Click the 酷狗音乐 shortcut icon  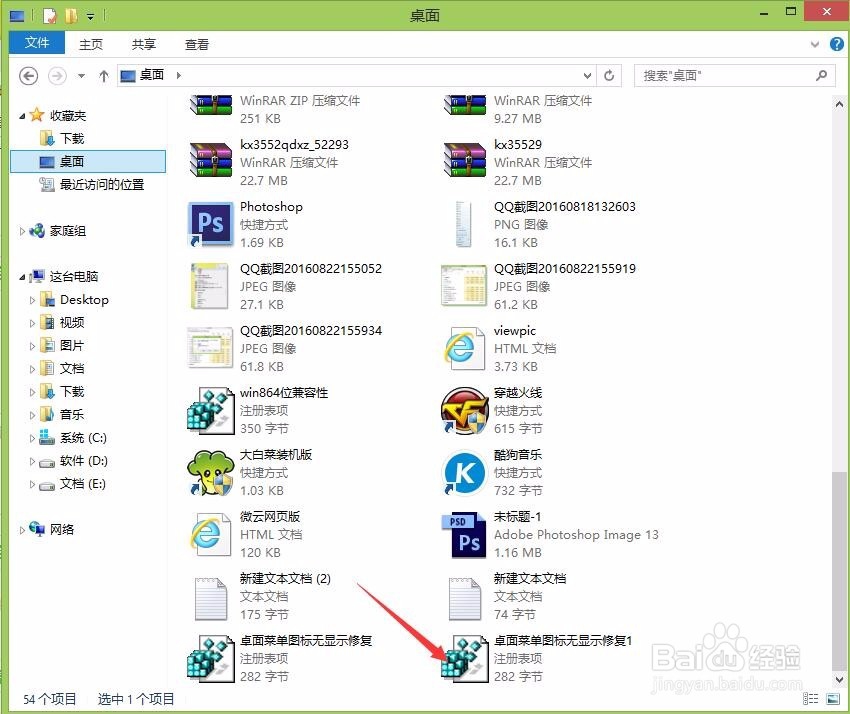coord(464,472)
